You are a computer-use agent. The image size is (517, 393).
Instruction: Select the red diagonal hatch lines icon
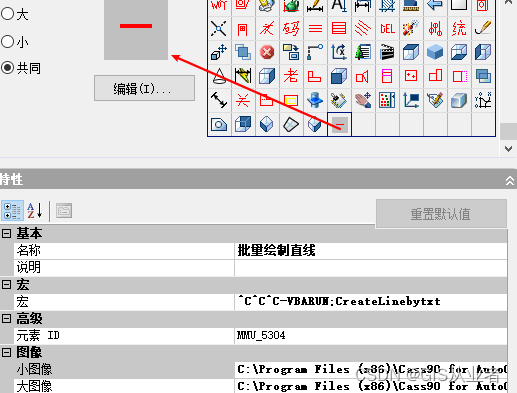[x=363, y=29]
